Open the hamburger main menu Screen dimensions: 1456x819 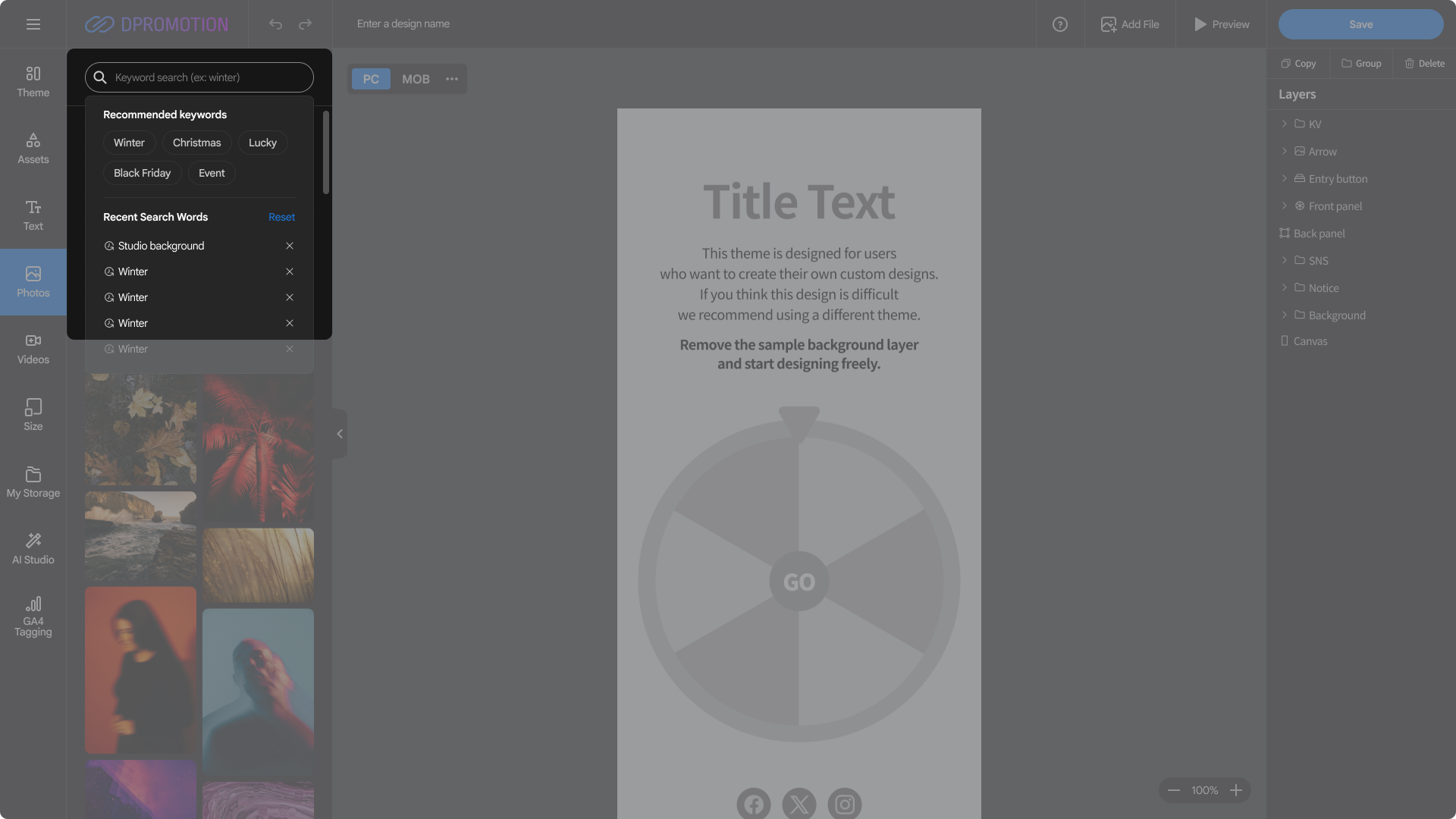coord(33,24)
